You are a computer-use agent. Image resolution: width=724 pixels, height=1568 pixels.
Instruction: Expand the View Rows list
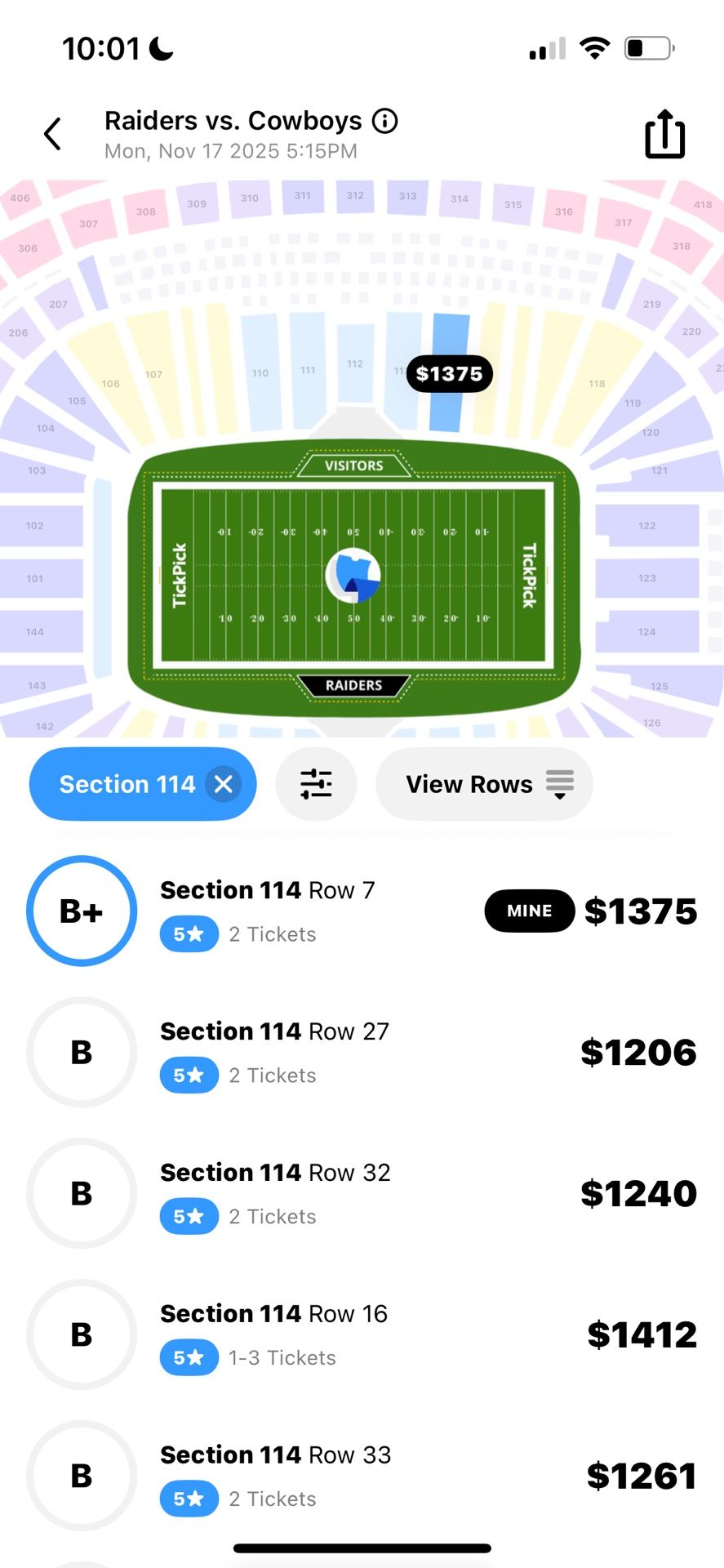coord(484,784)
